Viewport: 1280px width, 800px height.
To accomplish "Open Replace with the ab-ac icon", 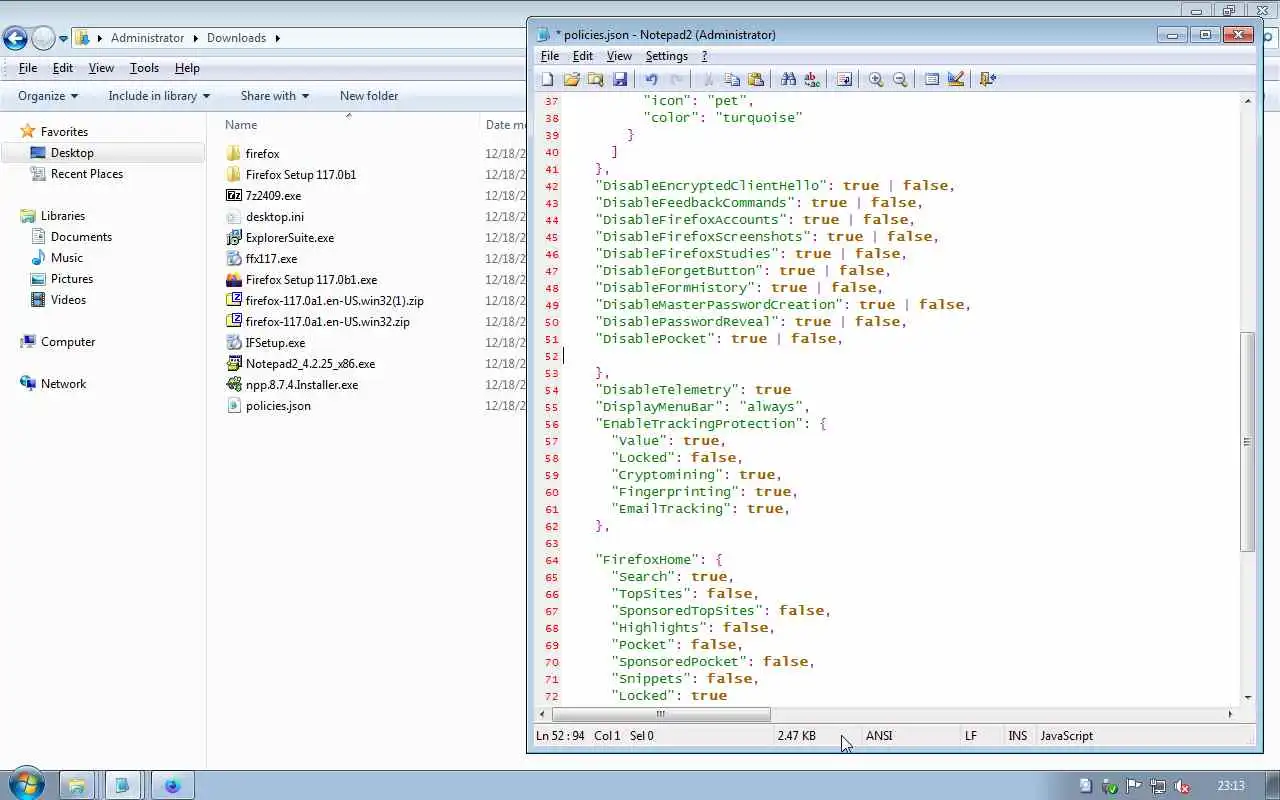I will pyautogui.click(x=812, y=79).
